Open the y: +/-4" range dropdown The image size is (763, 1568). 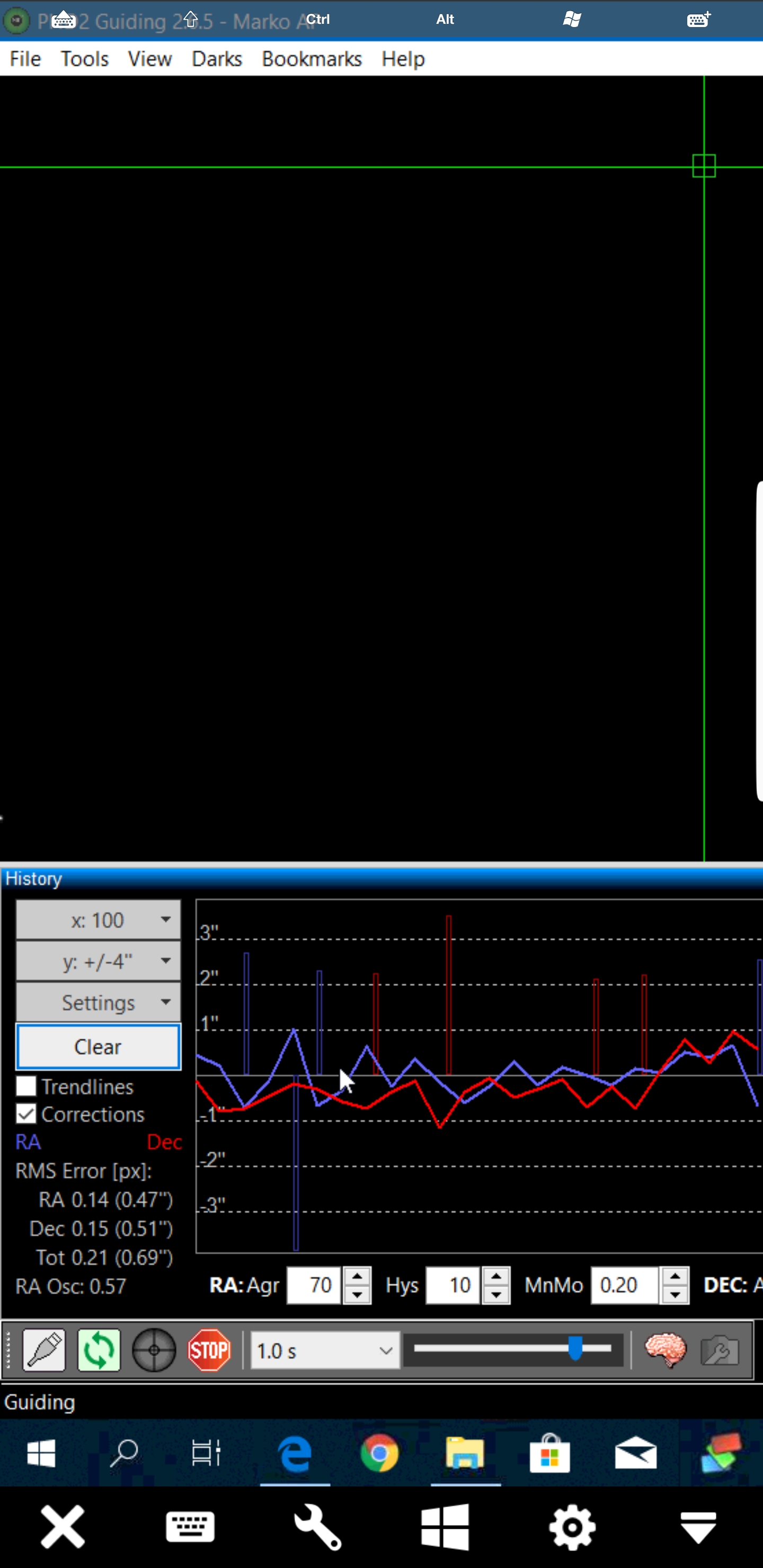[98, 961]
